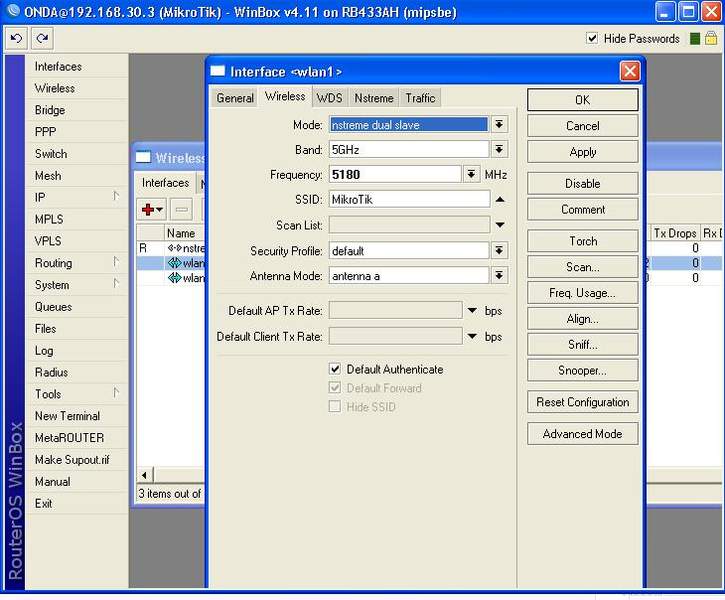725x600 pixels.
Task: Click the Snooper... button
Action: (583, 370)
